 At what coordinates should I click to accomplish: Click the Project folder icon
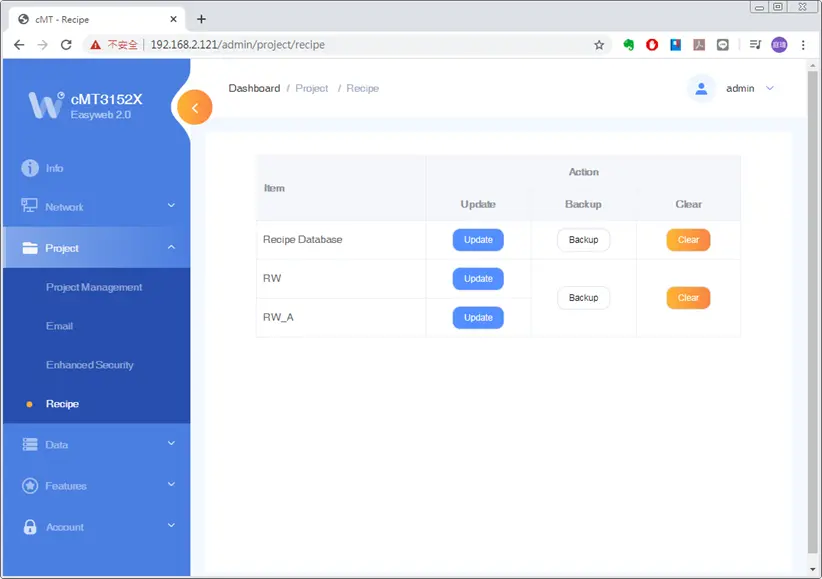coord(30,248)
